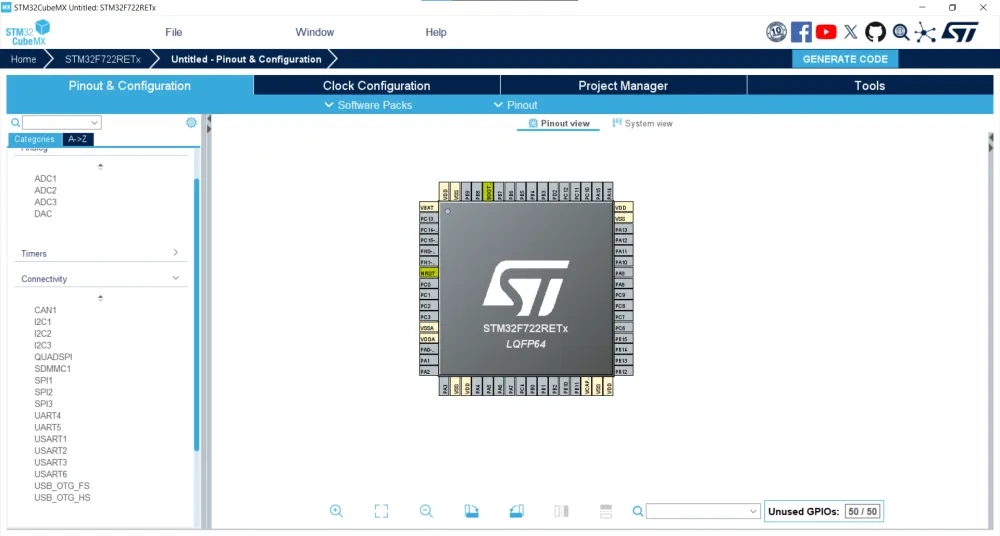Go to Project Manager tab
1000x536 pixels.
(x=623, y=86)
